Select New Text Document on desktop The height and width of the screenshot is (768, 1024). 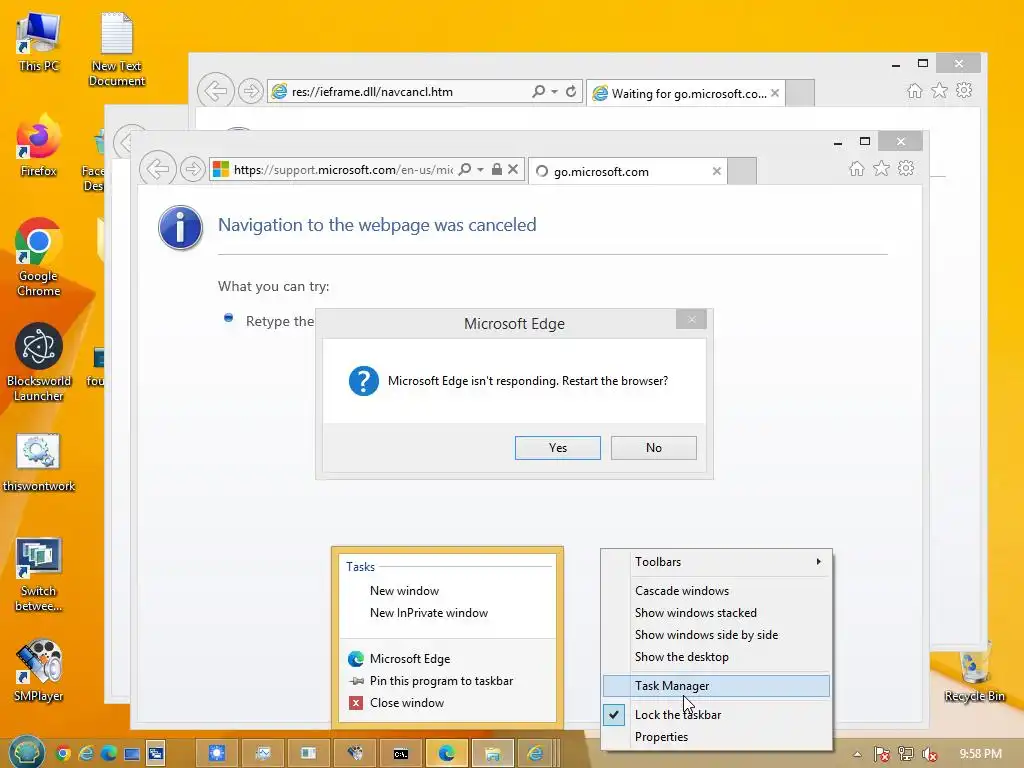coord(117,49)
